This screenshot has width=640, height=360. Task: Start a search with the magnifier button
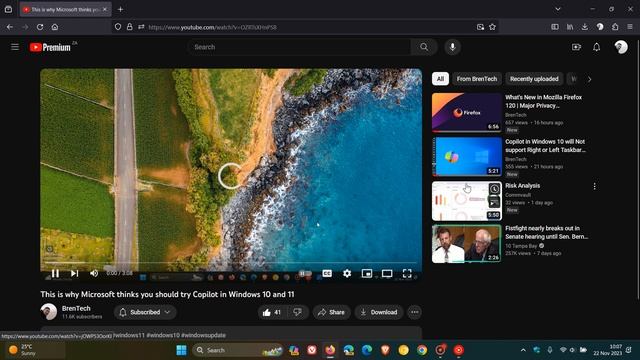click(424, 47)
